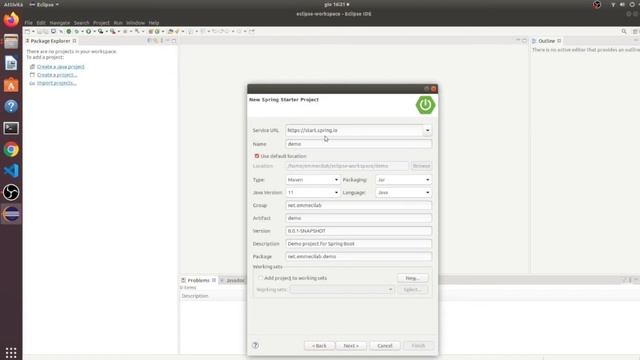
Task: Toggle the Use default location checkbox
Action: coord(257,156)
